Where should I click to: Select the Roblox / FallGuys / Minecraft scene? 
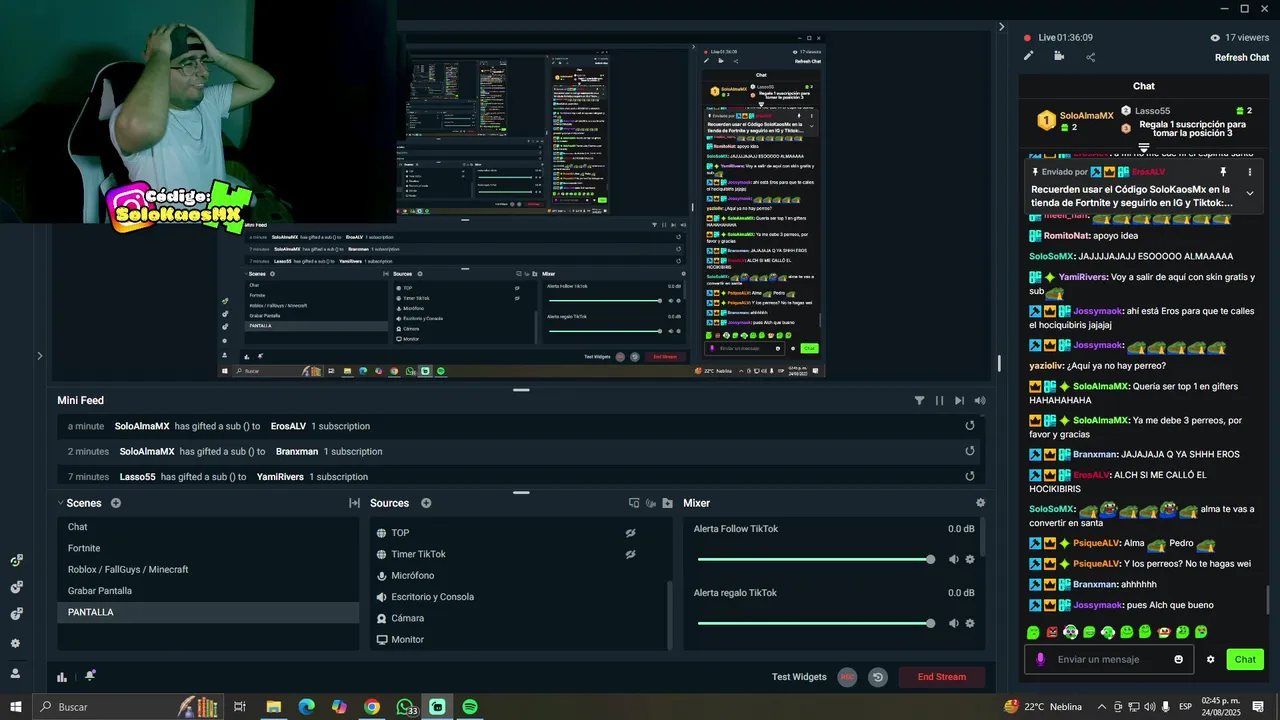coord(208,569)
